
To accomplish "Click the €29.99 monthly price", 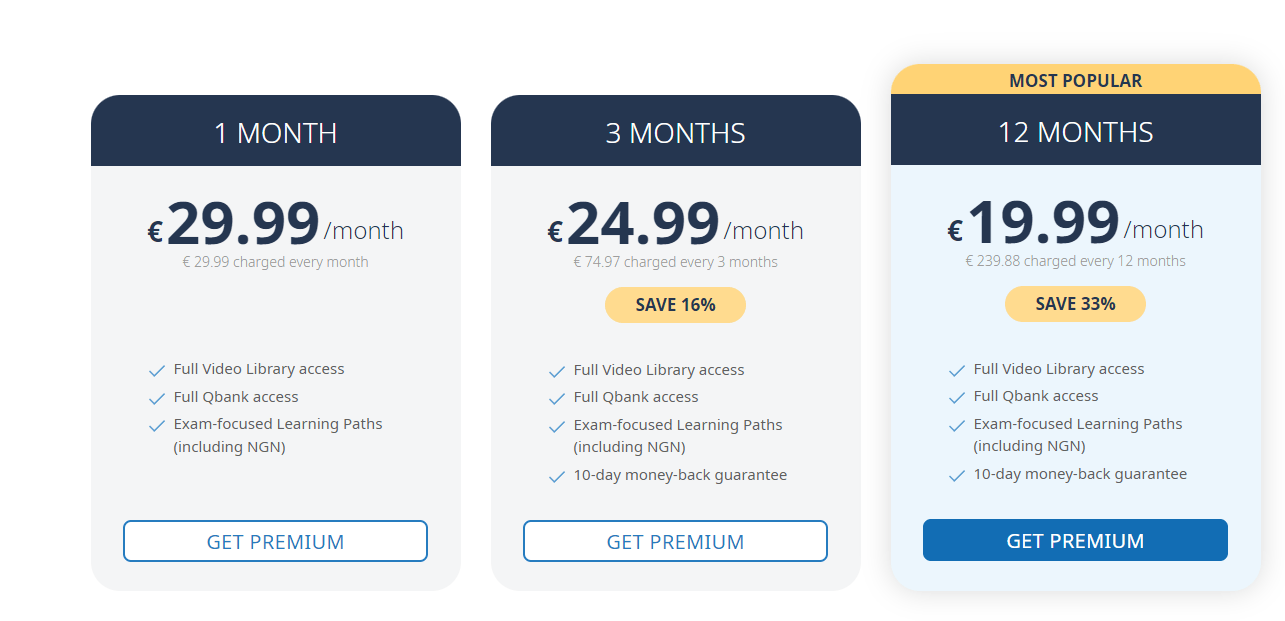I will pyautogui.click(x=240, y=225).
